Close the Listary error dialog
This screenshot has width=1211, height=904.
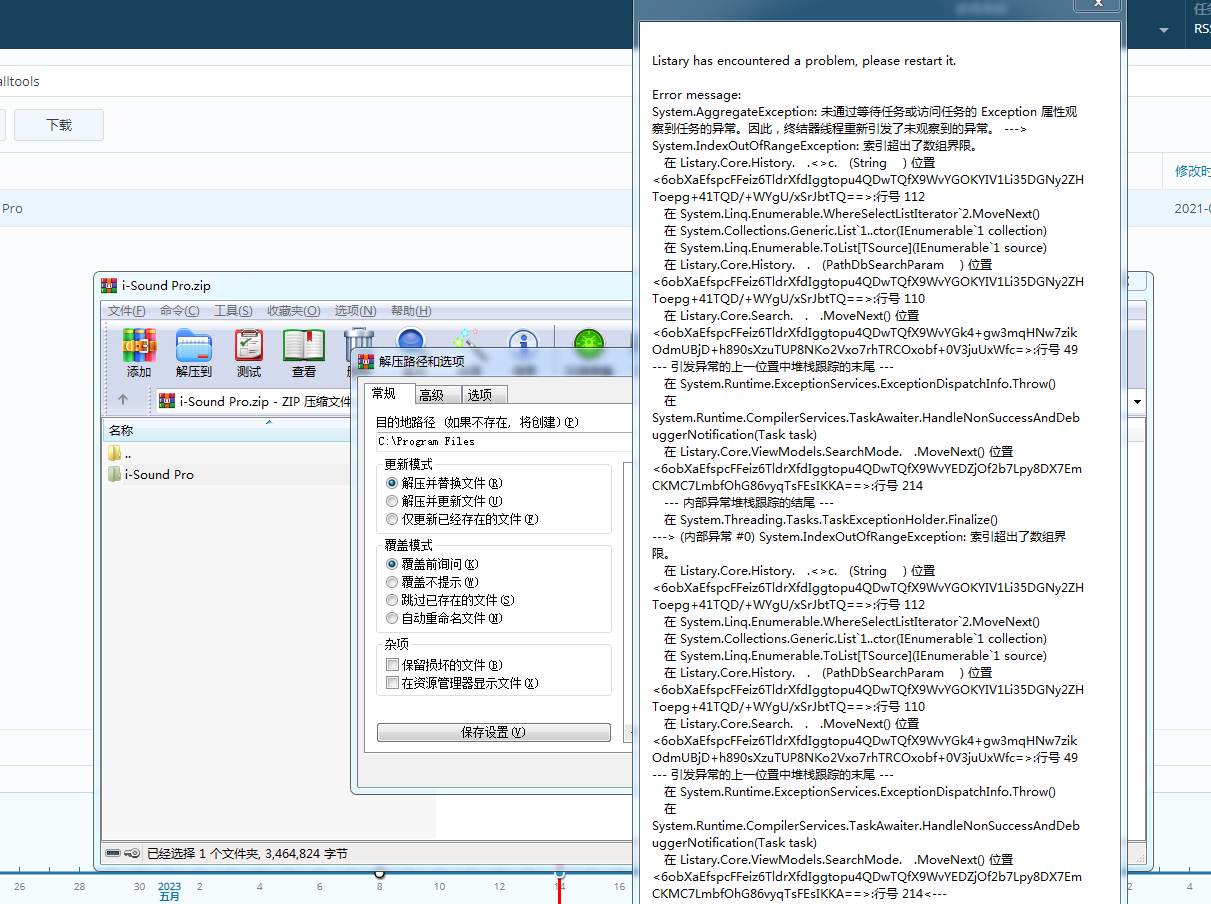[x=1098, y=4]
